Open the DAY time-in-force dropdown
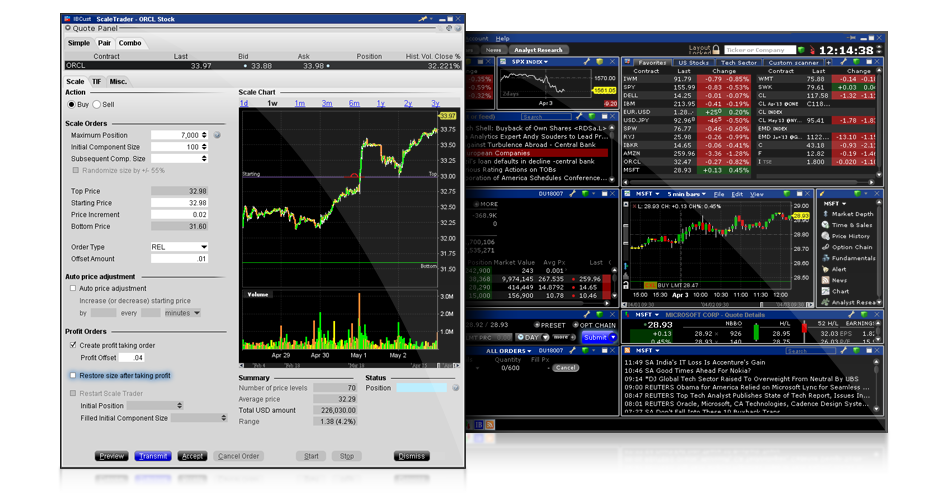 pyautogui.click(x=532, y=337)
